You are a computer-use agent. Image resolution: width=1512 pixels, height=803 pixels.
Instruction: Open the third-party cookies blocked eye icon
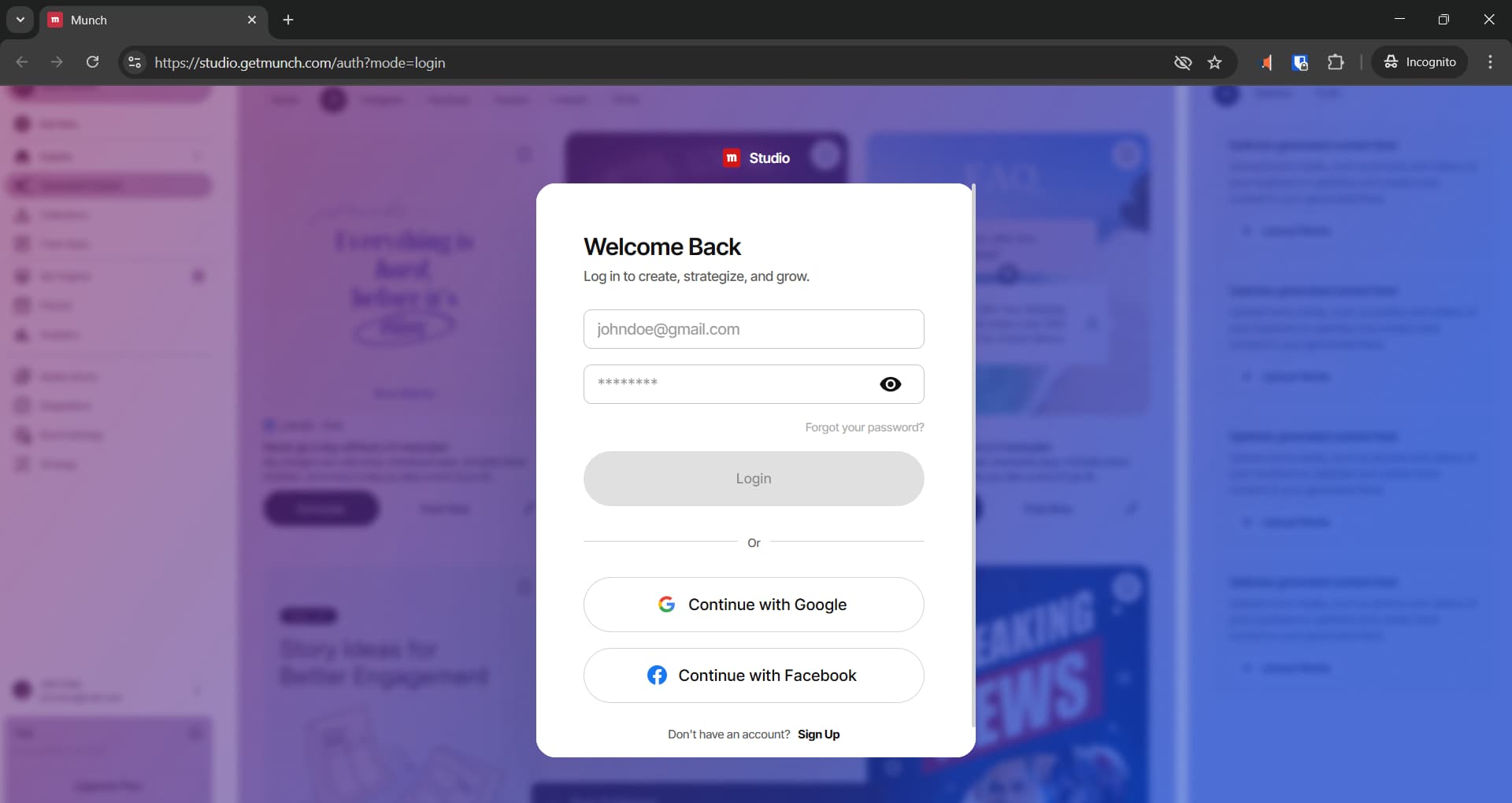pos(1182,62)
